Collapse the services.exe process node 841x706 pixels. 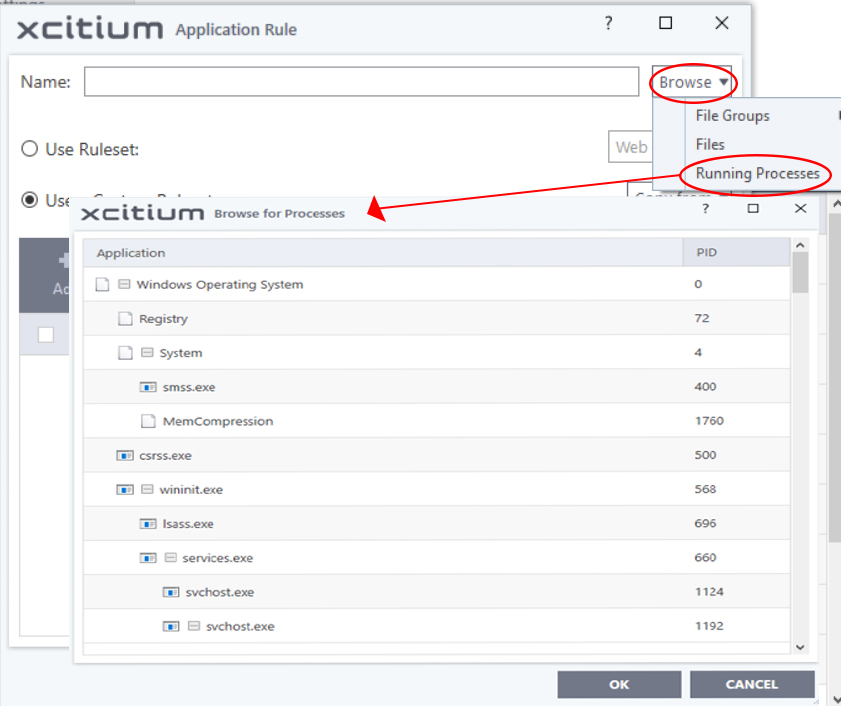(171, 558)
